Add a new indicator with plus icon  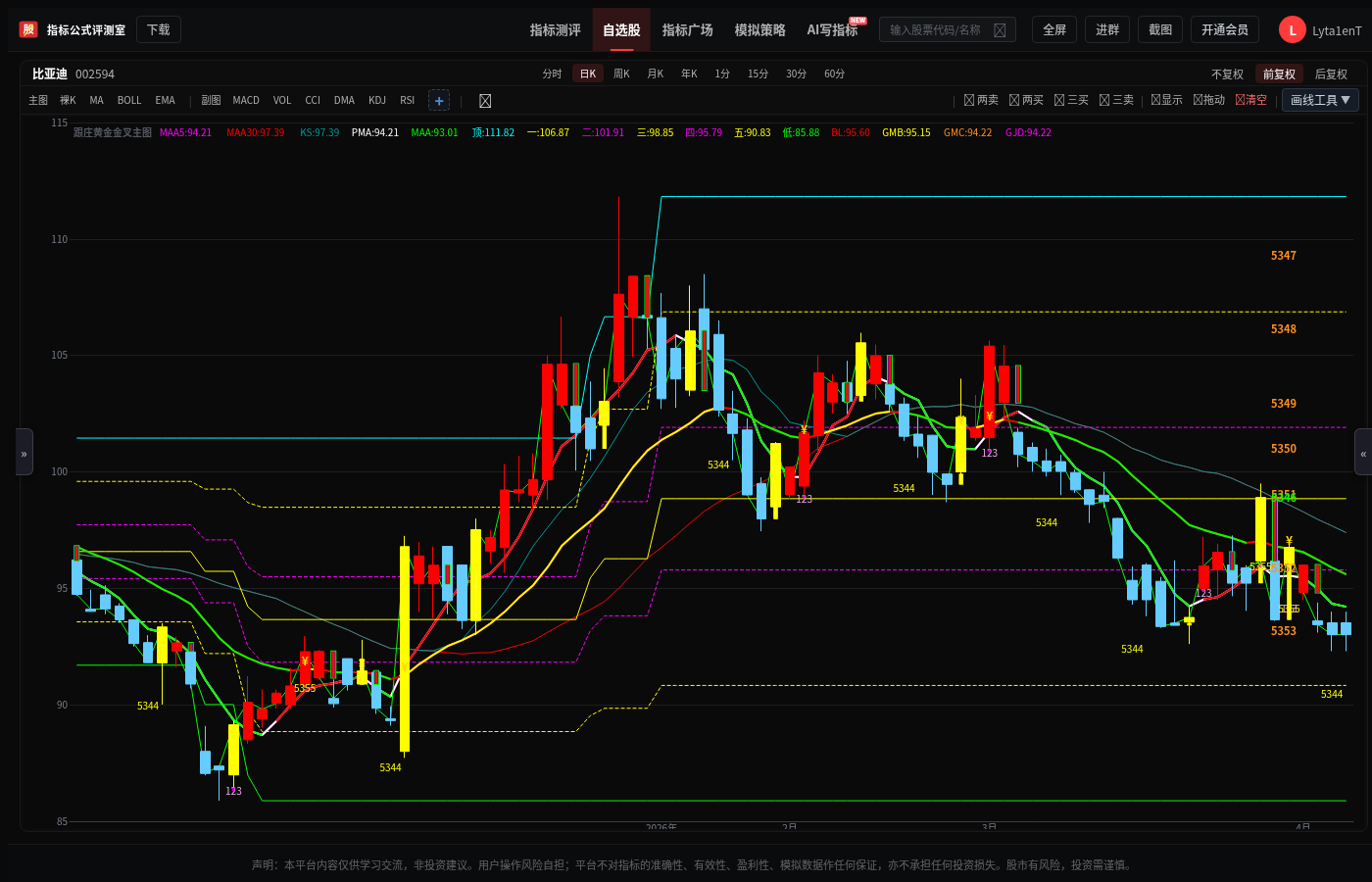click(x=439, y=100)
